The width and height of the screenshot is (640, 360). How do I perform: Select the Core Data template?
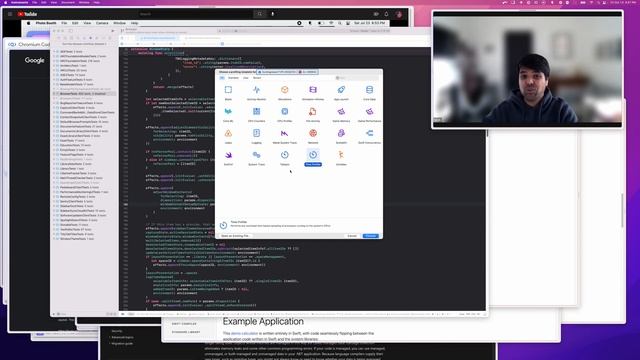[369, 93]
